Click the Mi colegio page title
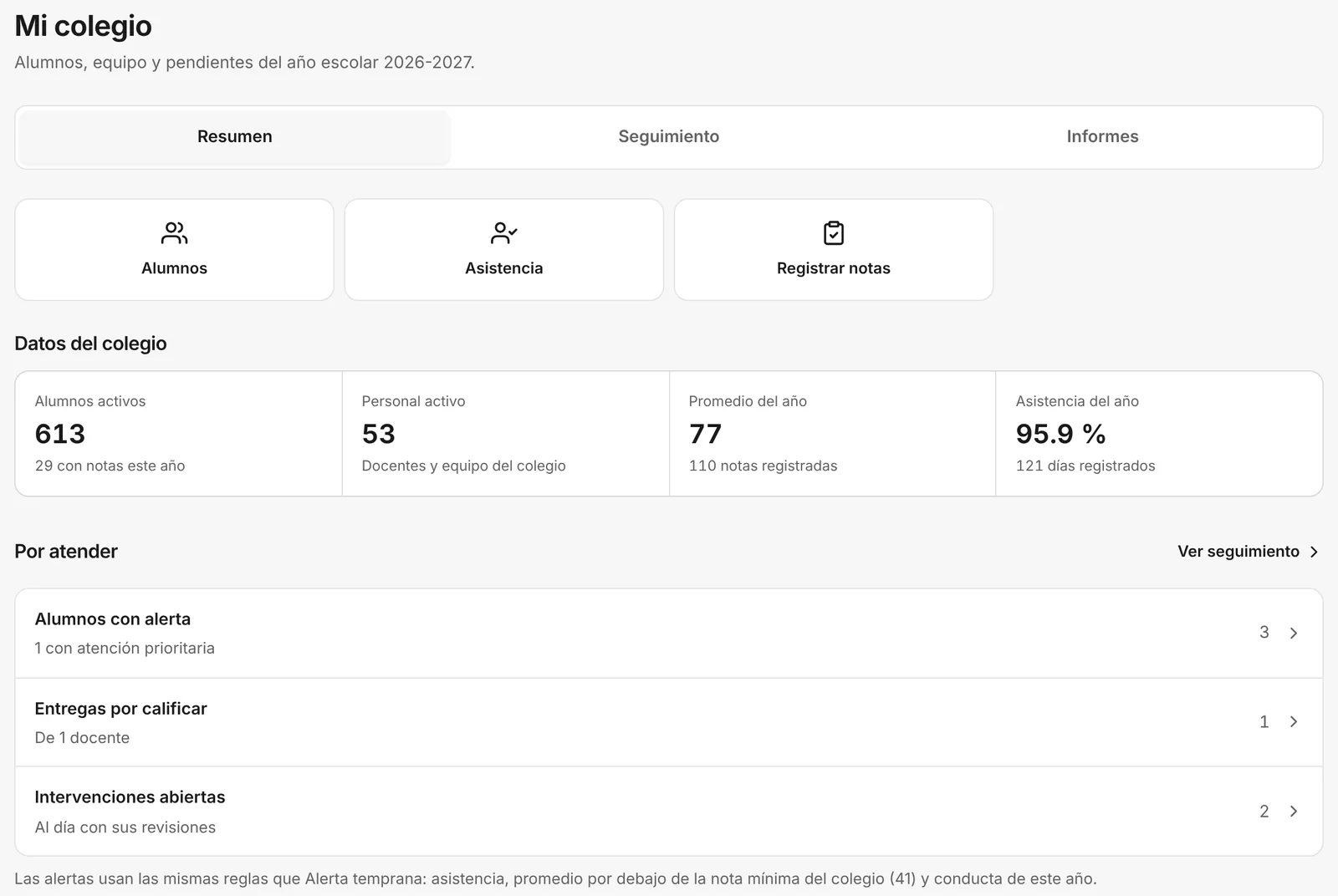This screenshot has width=1338, height=896. [x=83, y=26]
